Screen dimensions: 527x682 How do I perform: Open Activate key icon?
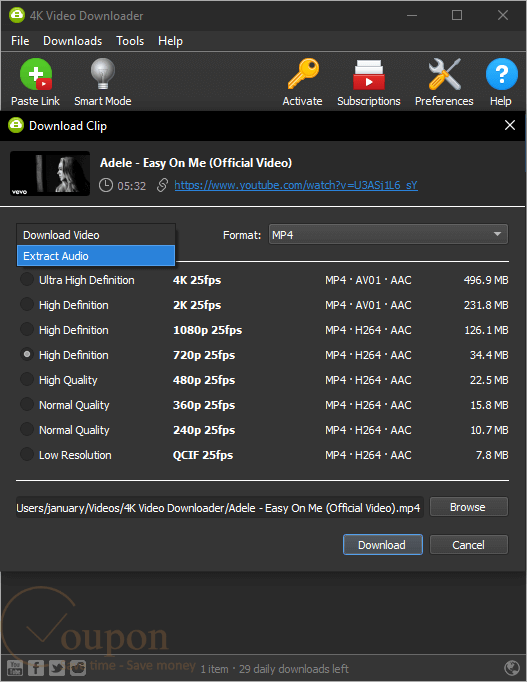pos(303,74)
